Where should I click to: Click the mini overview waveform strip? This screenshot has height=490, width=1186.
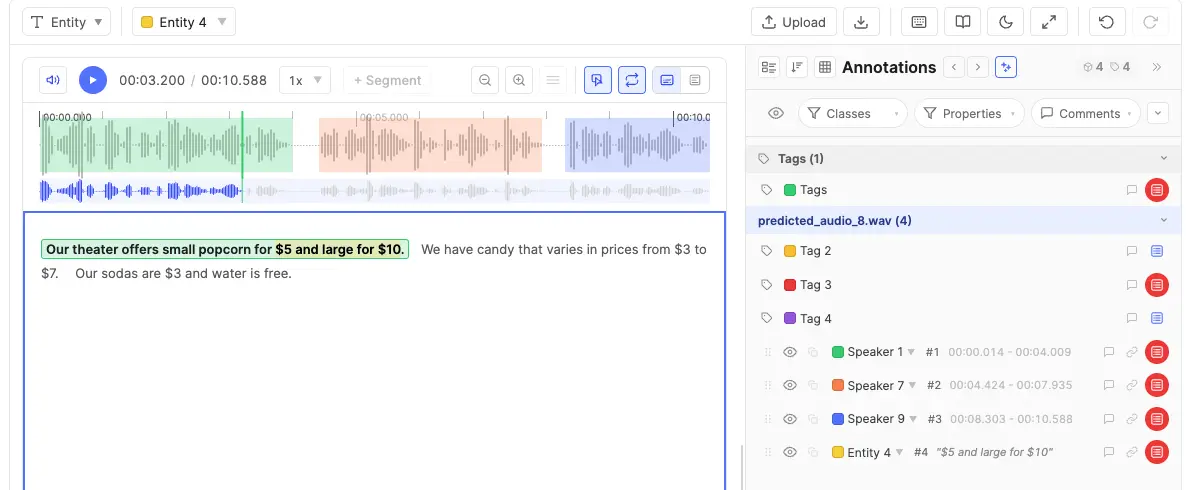(374, 191)
